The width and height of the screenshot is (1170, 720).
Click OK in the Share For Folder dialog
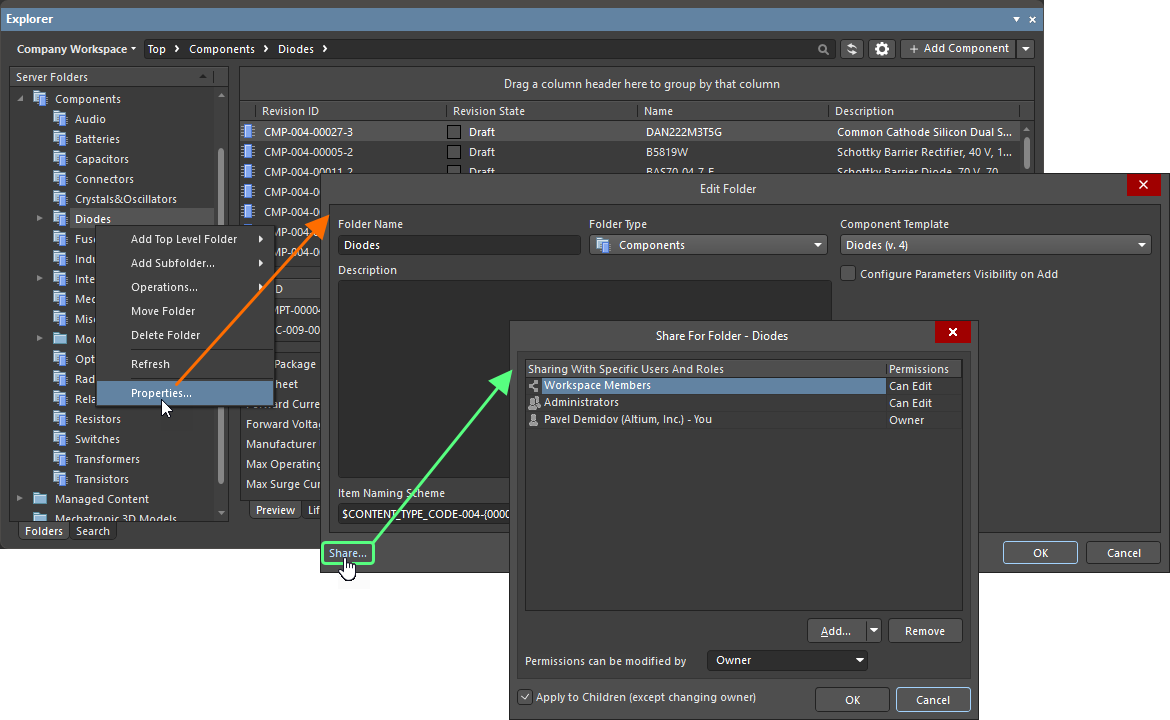[x=852, y=700]
